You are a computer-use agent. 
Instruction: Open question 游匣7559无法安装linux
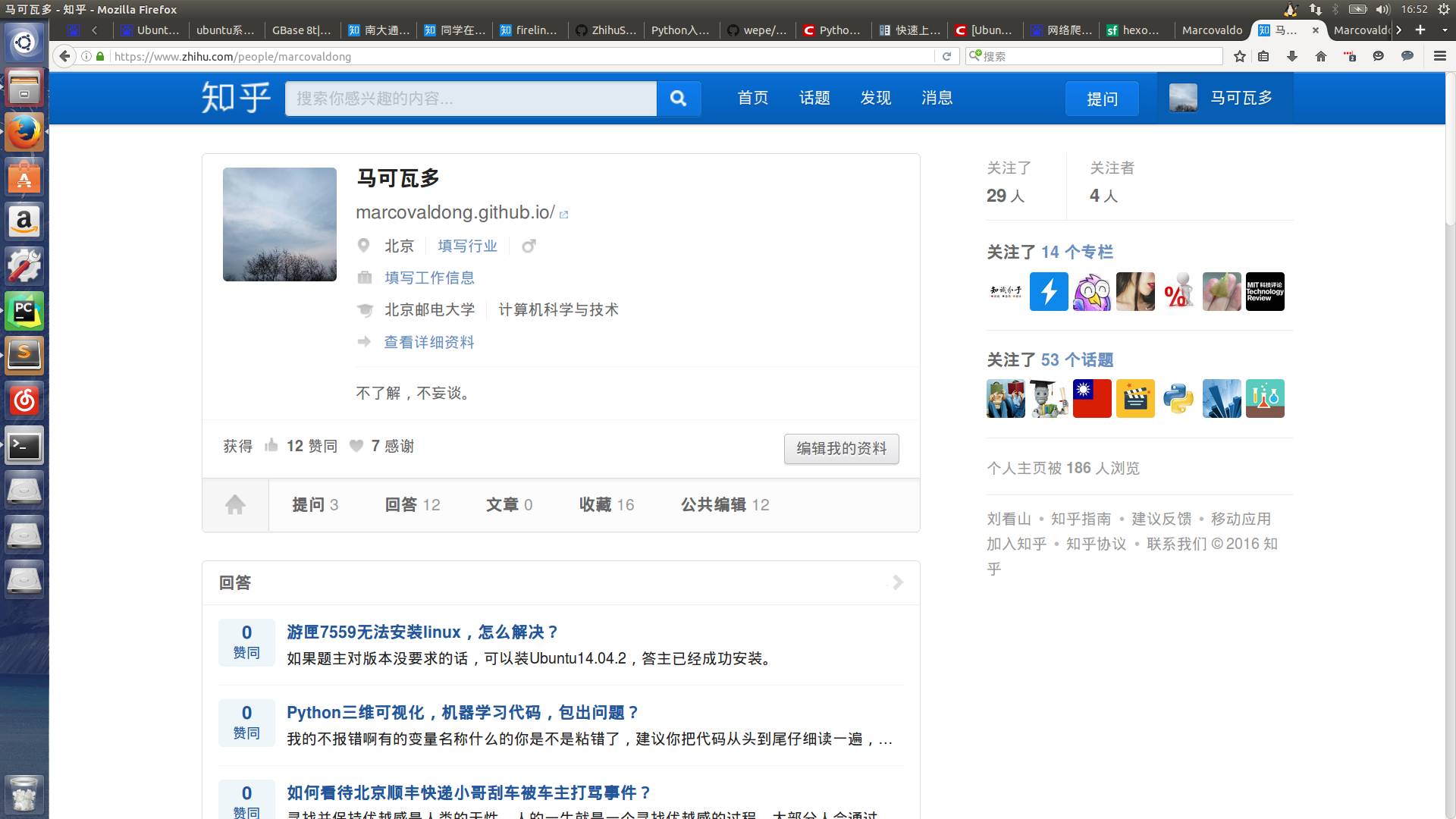(x=423, y=632)
